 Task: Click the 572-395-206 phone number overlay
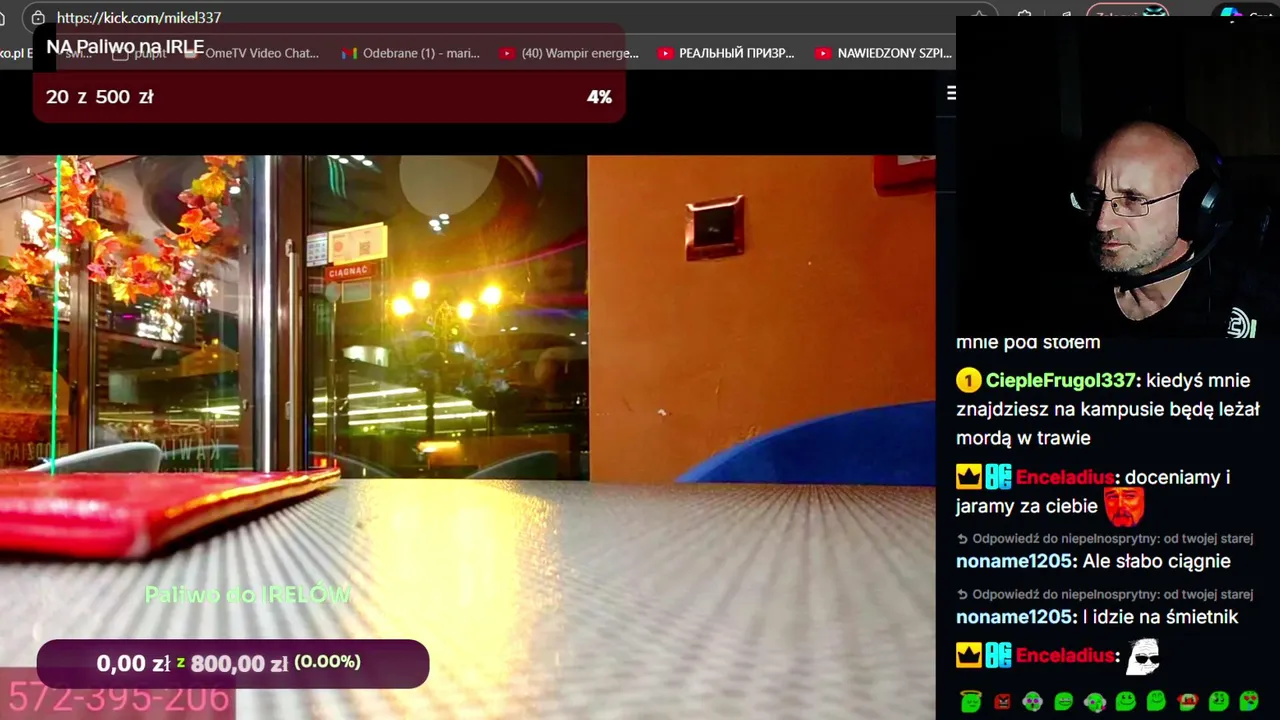tap(118, 698)
